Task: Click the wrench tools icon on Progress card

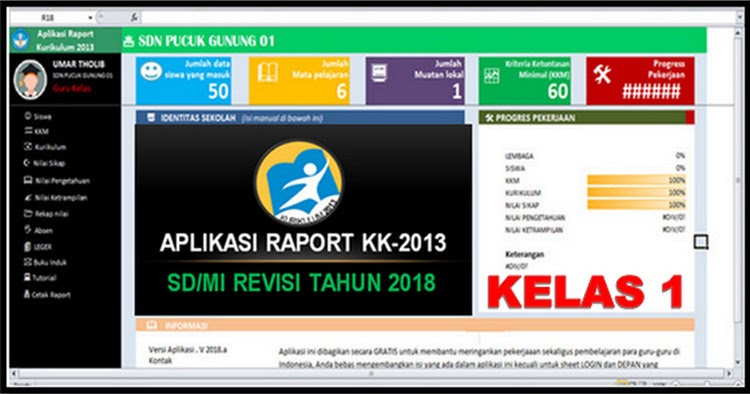Action: point(602,74)
